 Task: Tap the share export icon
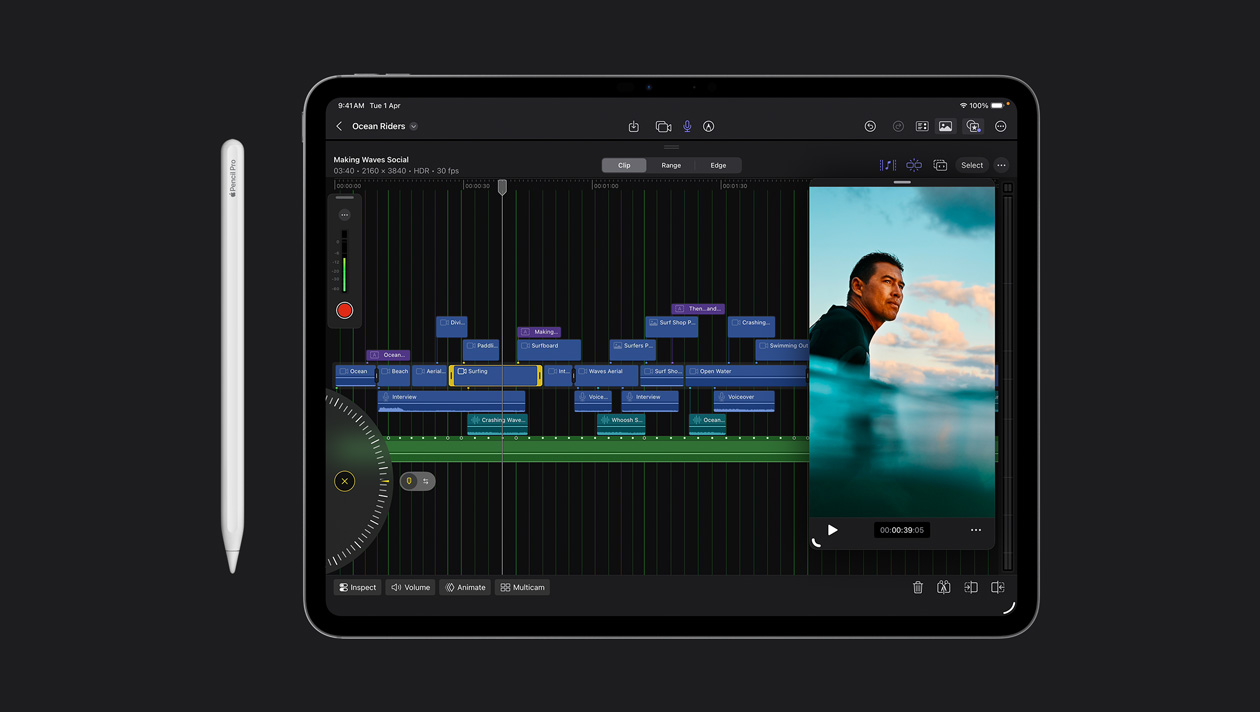633,126
